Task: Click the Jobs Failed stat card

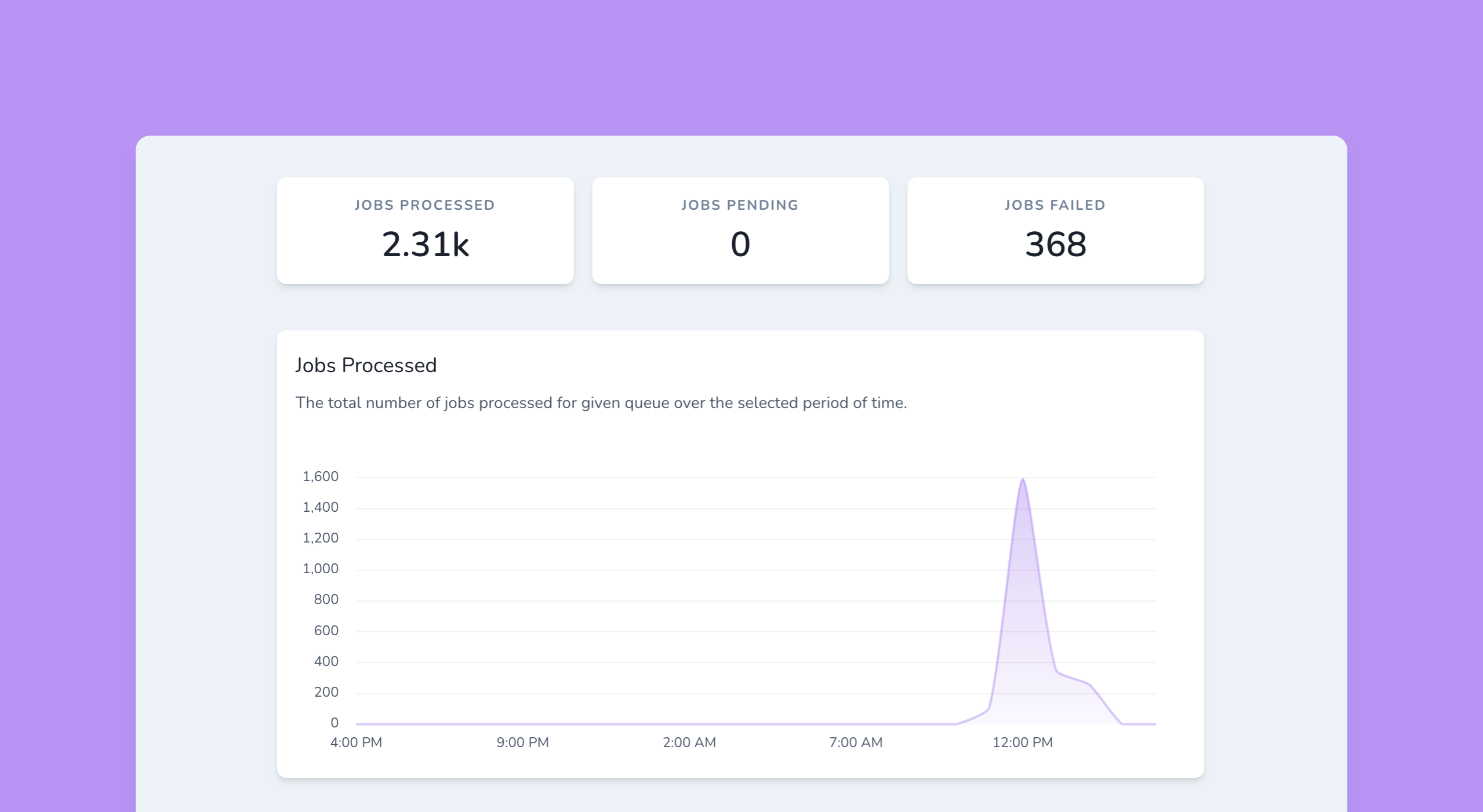Action: click(x=1056, y=231)
